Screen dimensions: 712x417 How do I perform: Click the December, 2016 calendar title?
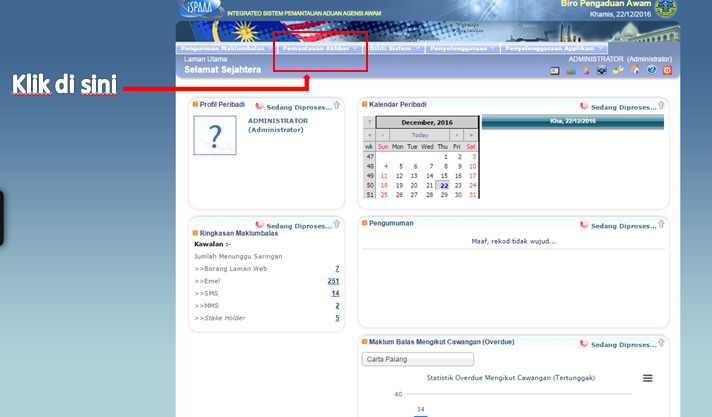pyautogui.click(x=427, y=123)
